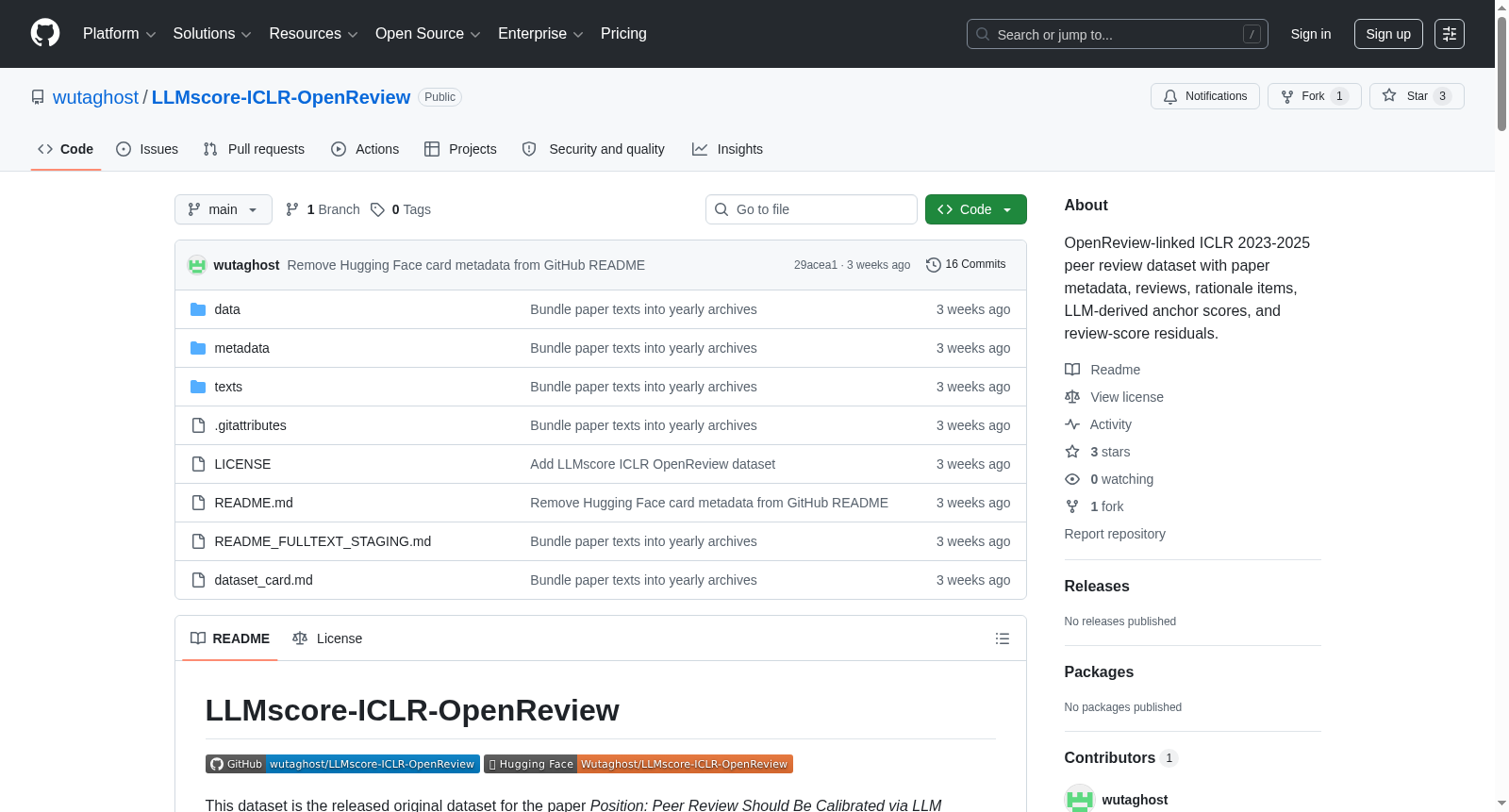
Task: Open the GitHub home logo
Action: tap(45, 33)
